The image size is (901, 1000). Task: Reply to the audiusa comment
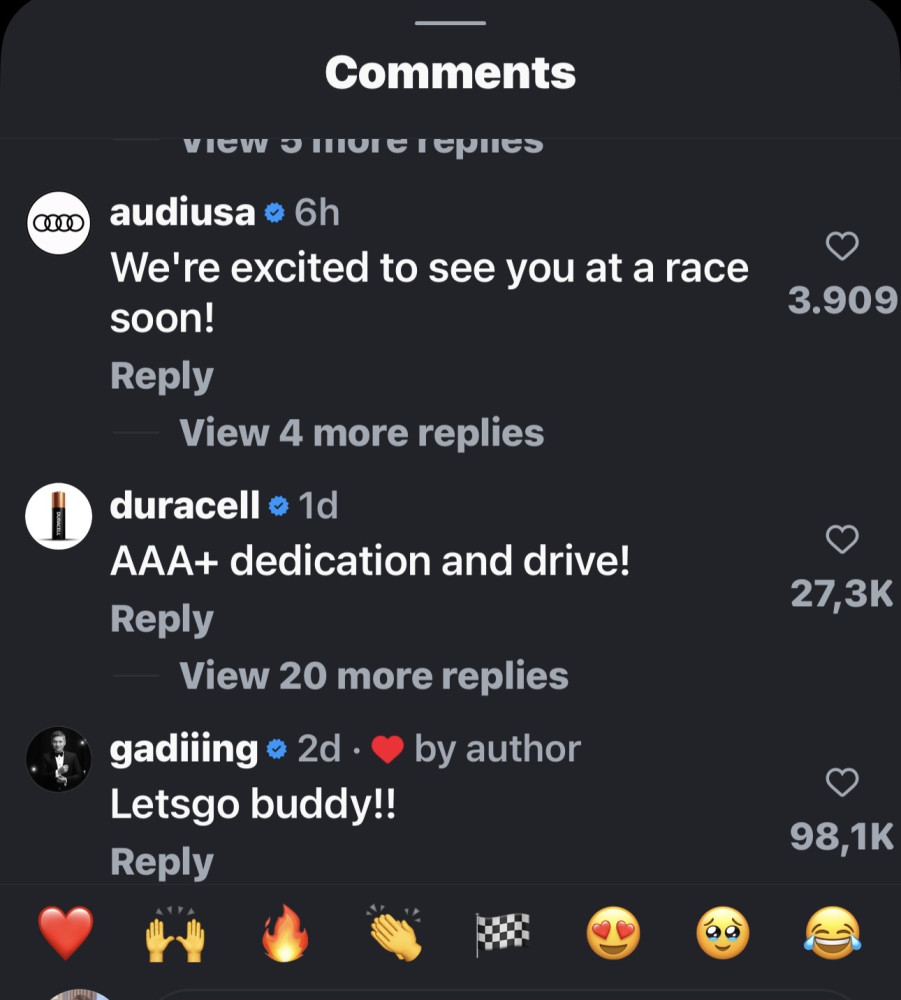click(161, 376)
